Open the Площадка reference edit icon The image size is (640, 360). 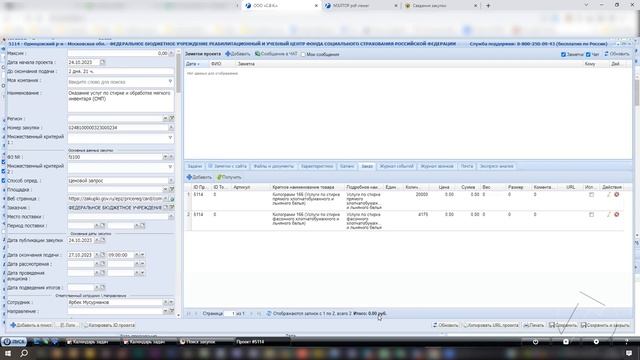(172, 189)
